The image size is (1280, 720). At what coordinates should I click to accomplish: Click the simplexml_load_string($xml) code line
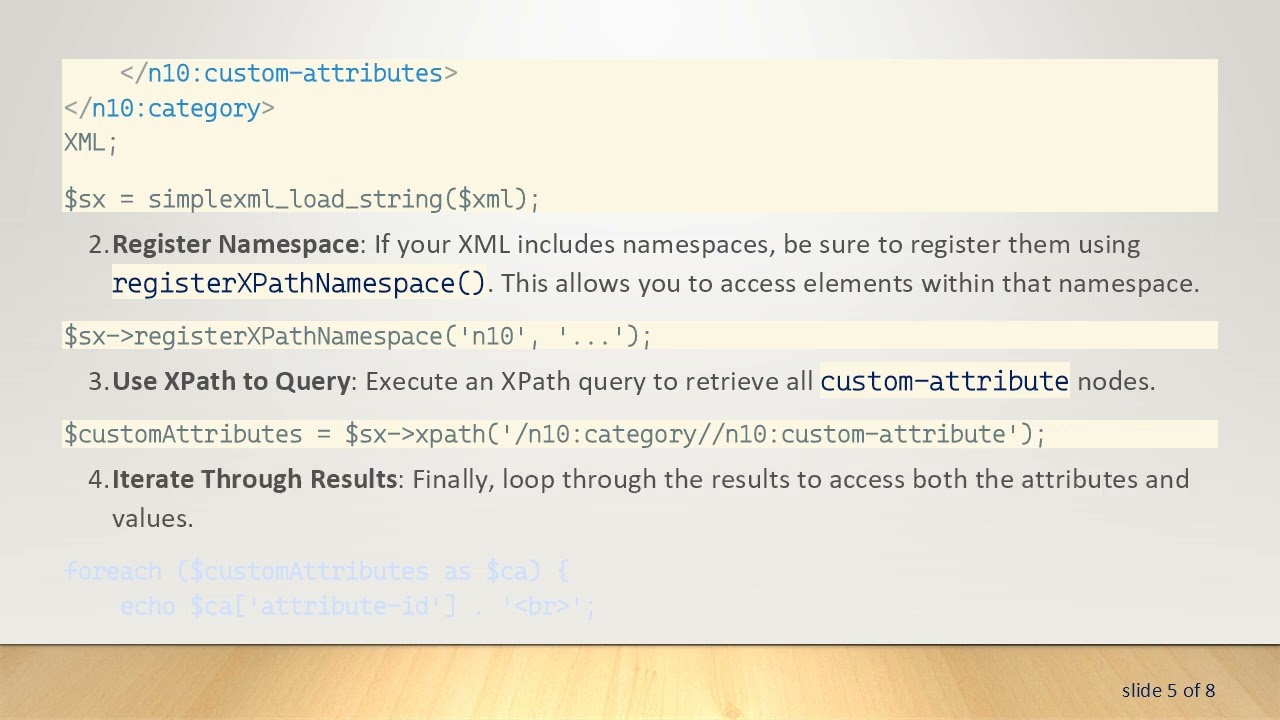(x=302, y=199)
